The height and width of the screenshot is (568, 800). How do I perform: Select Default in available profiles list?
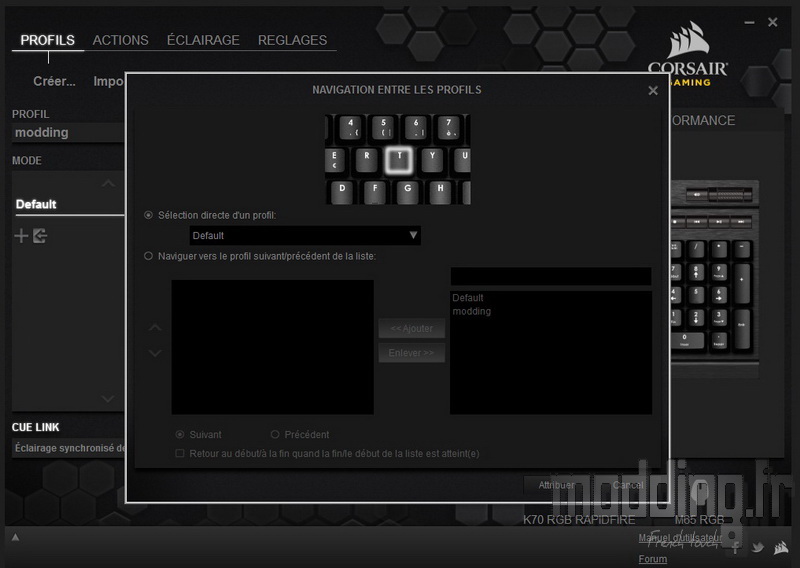tap(468, 298)
